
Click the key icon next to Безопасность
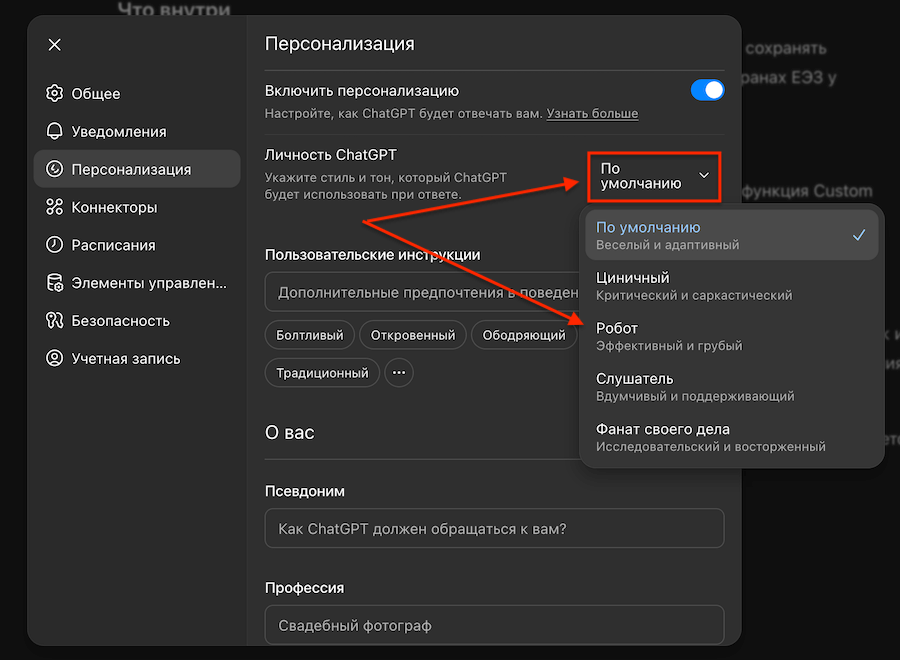pyautogui.click(x=55, y=320)
